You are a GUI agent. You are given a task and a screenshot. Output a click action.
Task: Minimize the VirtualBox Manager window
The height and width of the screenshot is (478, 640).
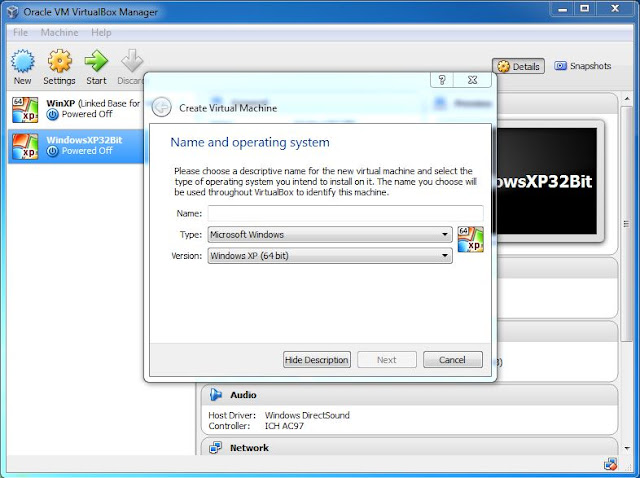click(x=563, y=9)
